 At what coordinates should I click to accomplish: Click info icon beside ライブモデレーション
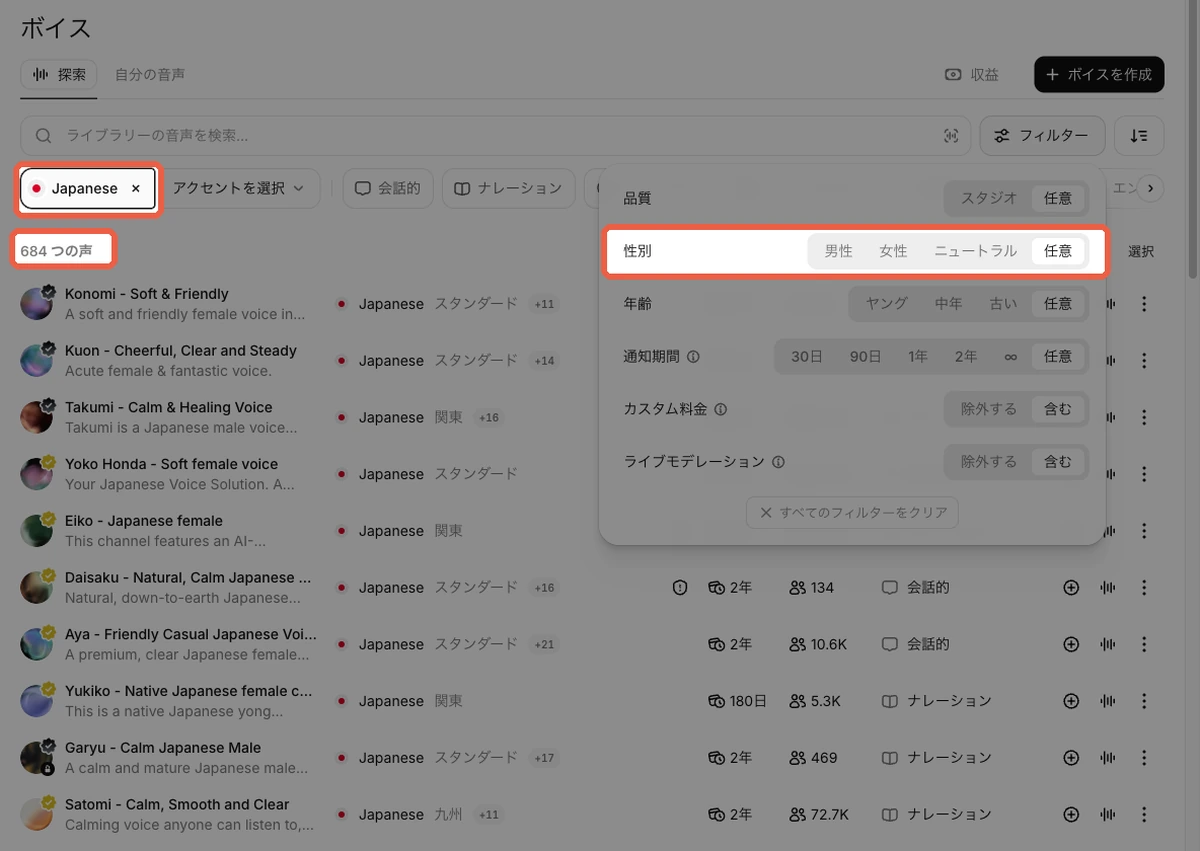point(778,462)
